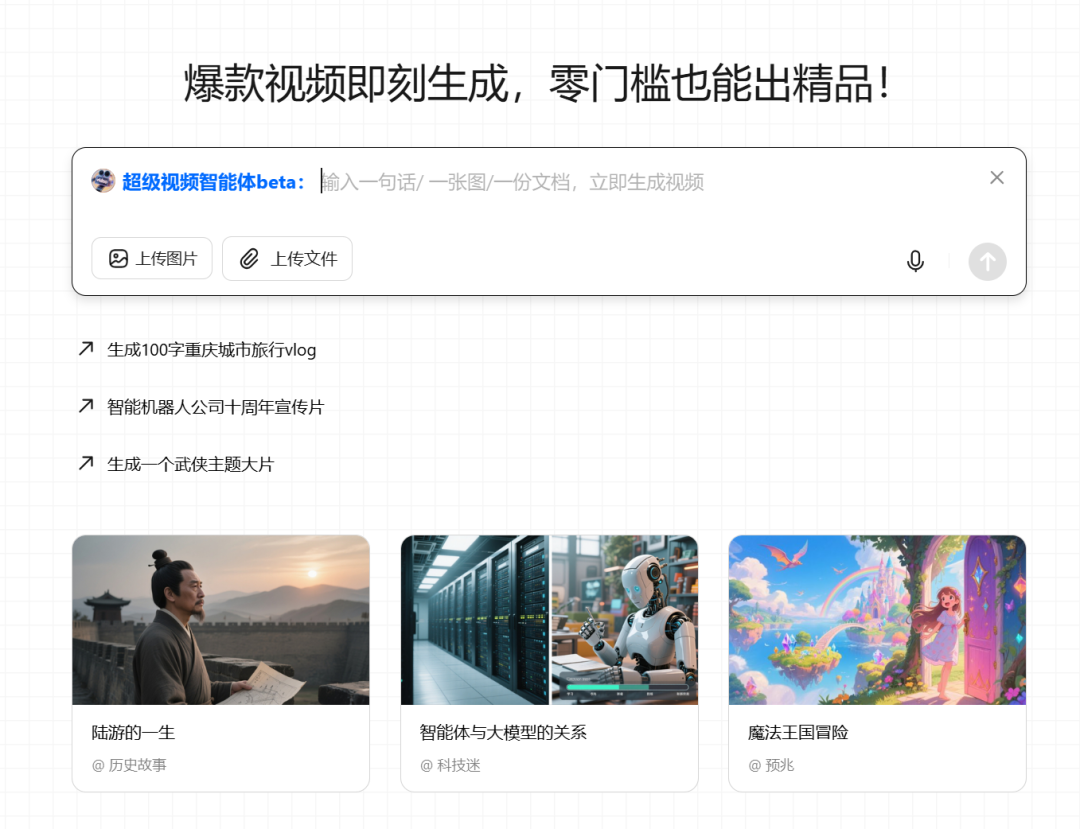Click the upward arrow send icon

click(x=987, y=261)
